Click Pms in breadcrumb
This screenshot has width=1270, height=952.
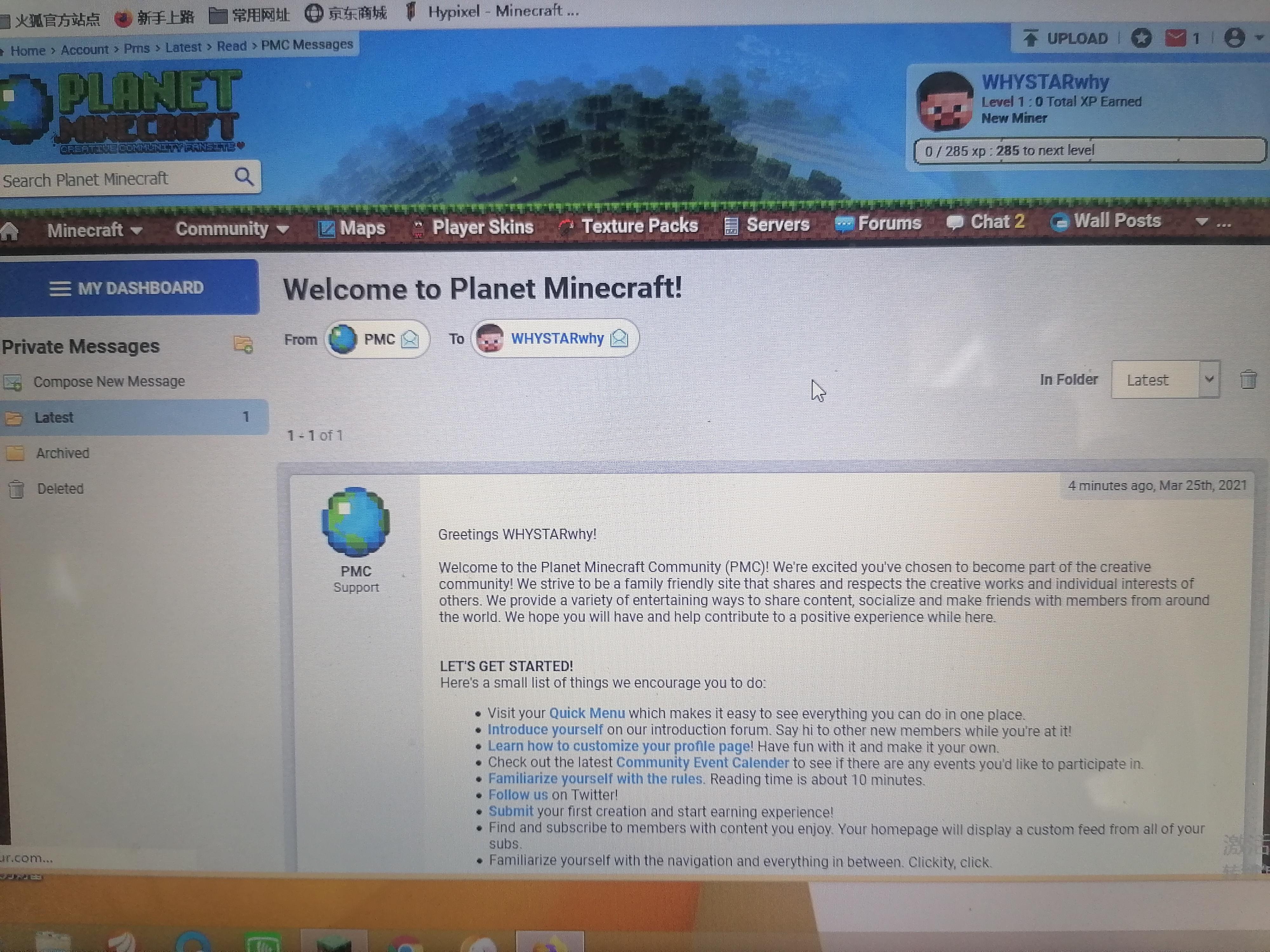point(137,48)
